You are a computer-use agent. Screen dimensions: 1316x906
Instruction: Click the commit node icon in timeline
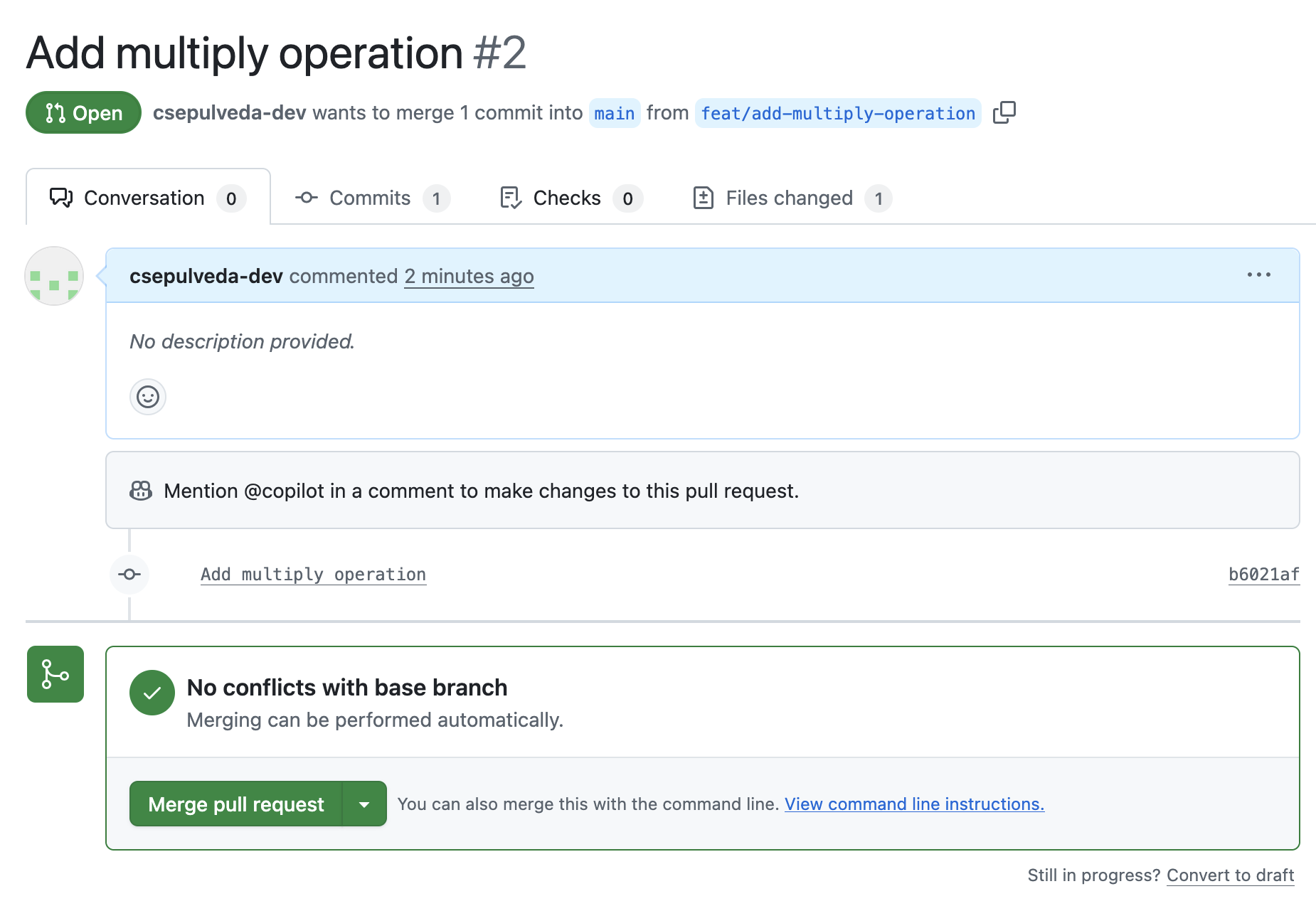(129, 575)
